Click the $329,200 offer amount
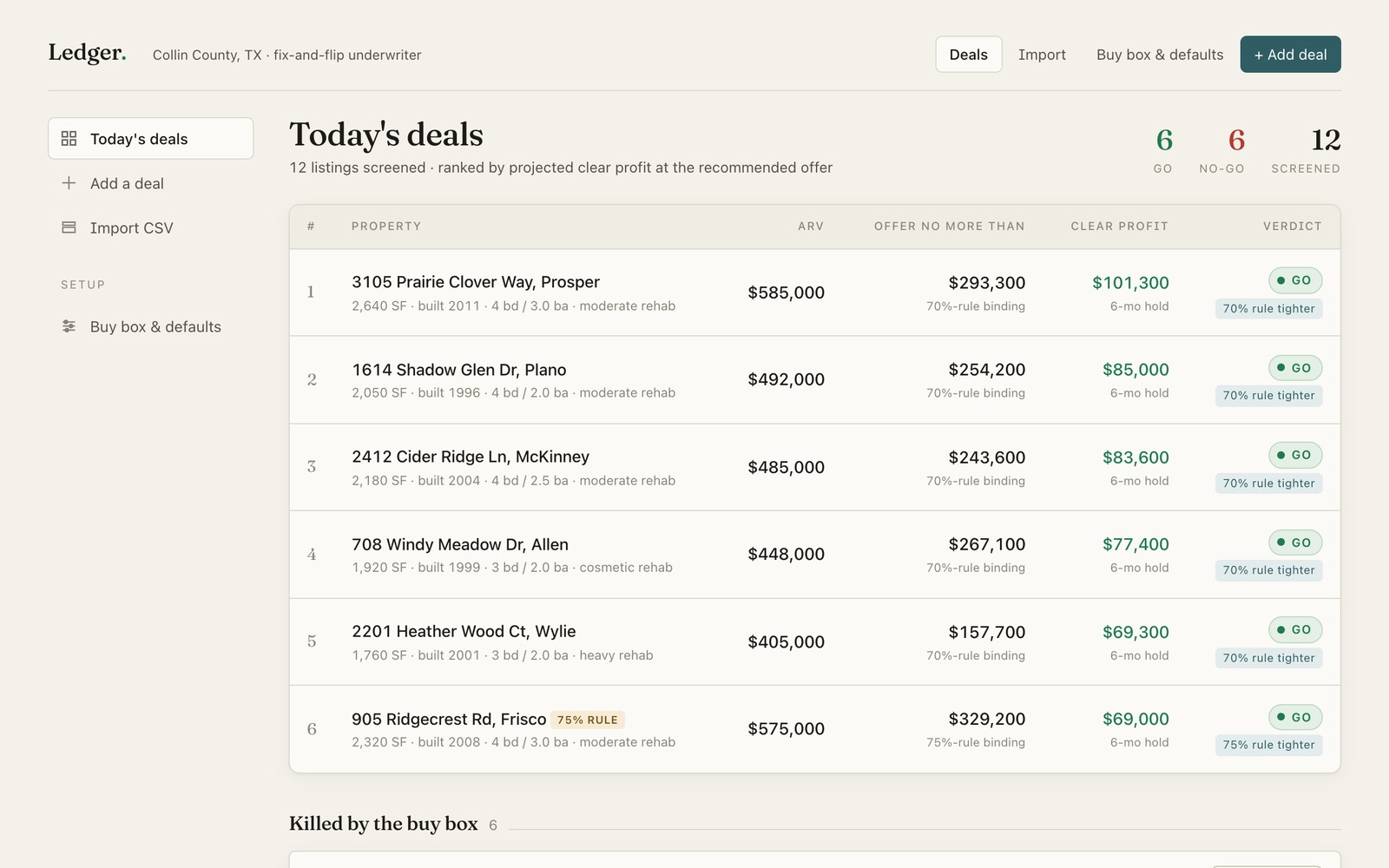The height and width of the screenshot is (868, 1389). 986,719
